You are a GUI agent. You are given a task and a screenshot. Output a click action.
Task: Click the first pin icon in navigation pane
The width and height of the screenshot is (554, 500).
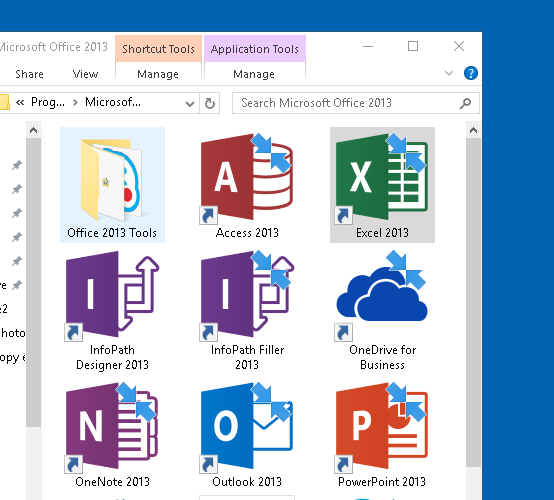coord(17,165)
